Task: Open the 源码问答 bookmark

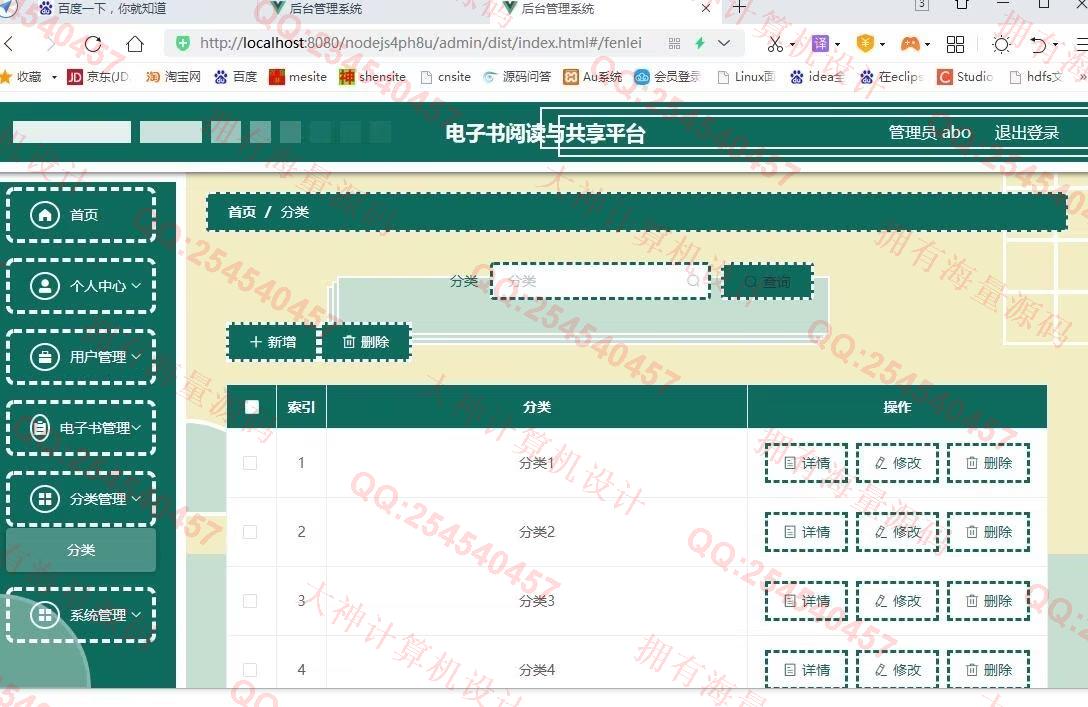Action: pyautogui.click(x=517, y=76)
